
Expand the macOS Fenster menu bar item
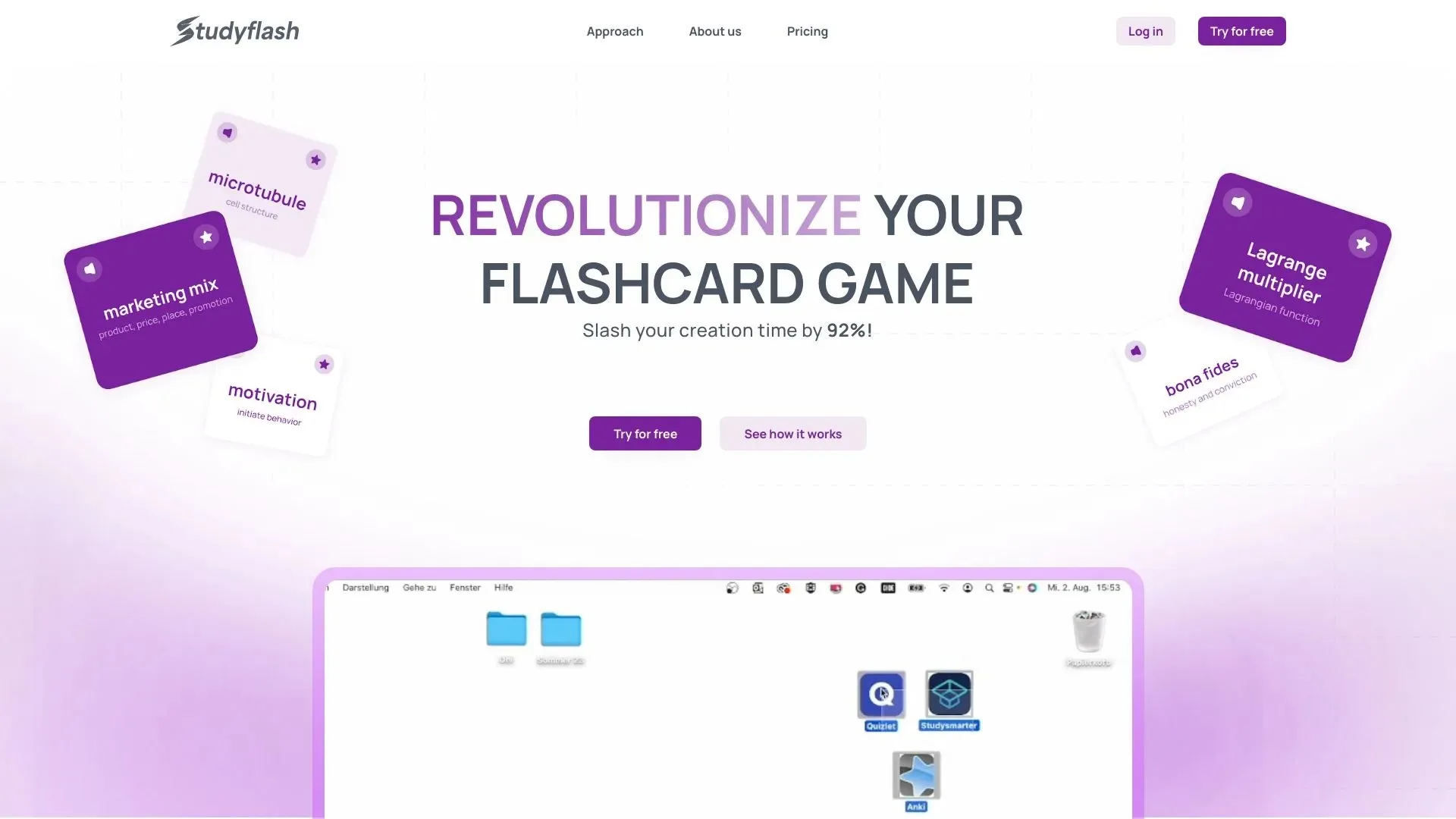pyautogui.click(x=463, y=587)
